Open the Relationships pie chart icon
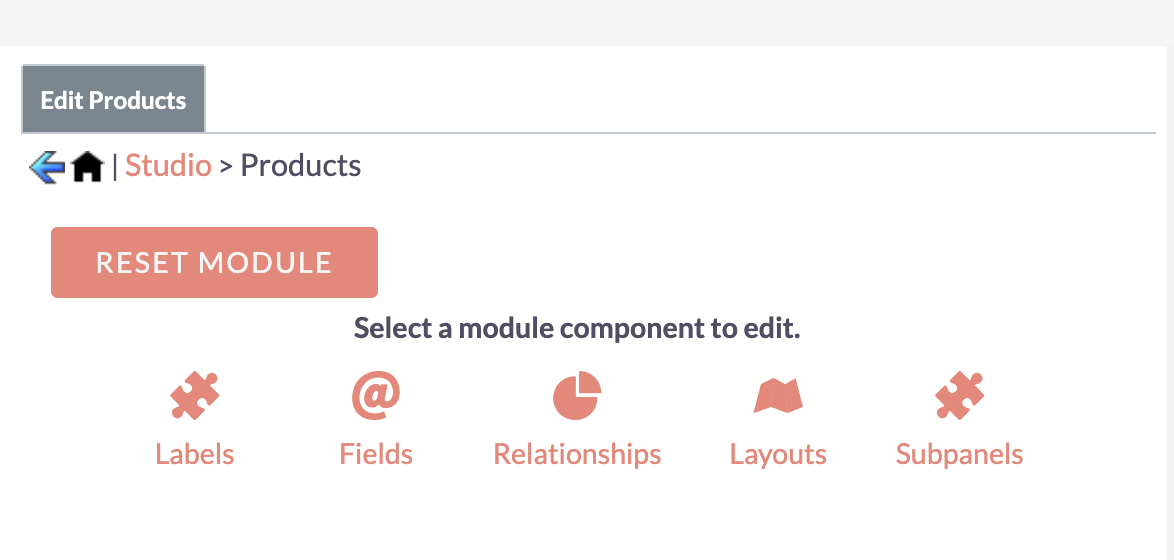 (577, 395)
